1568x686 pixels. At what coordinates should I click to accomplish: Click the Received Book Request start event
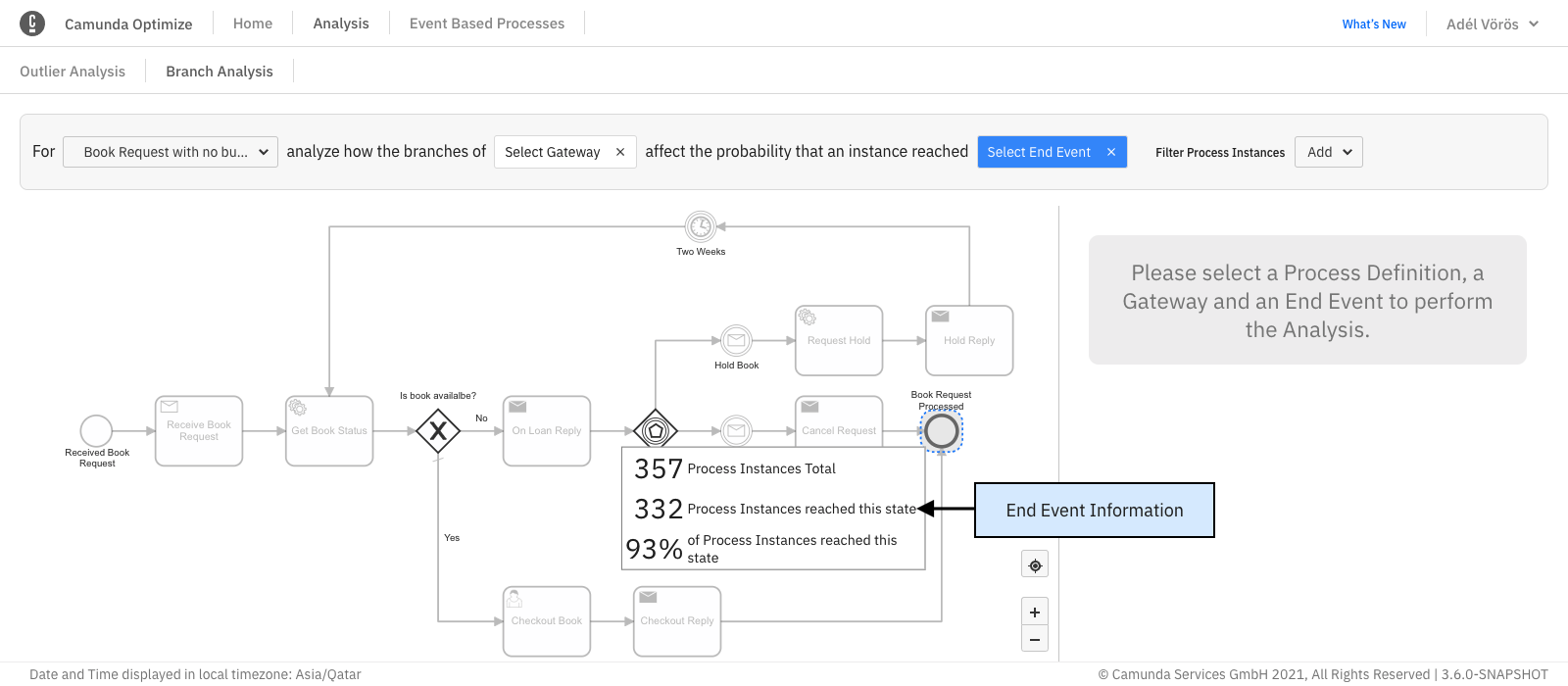click(96, 430)
